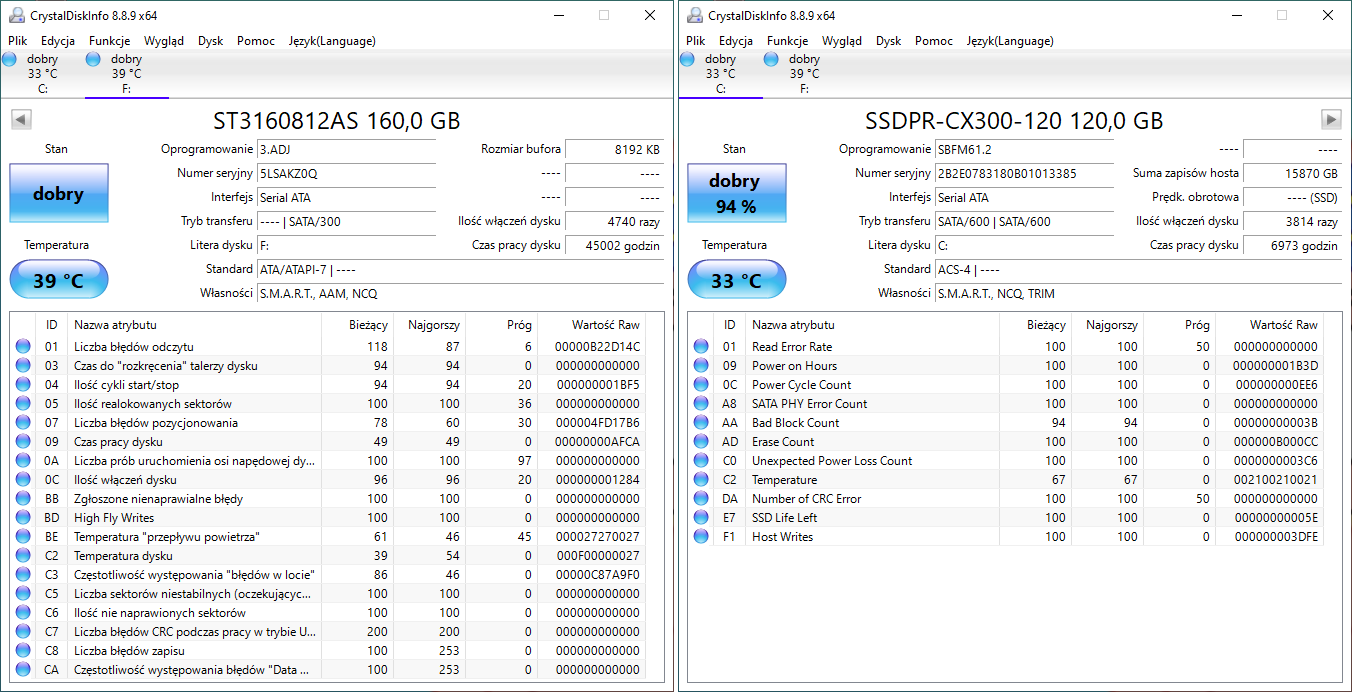This screenshot has width=1356, height=692.
Task: Click status orb for Host Writes row
Action: 701,537
